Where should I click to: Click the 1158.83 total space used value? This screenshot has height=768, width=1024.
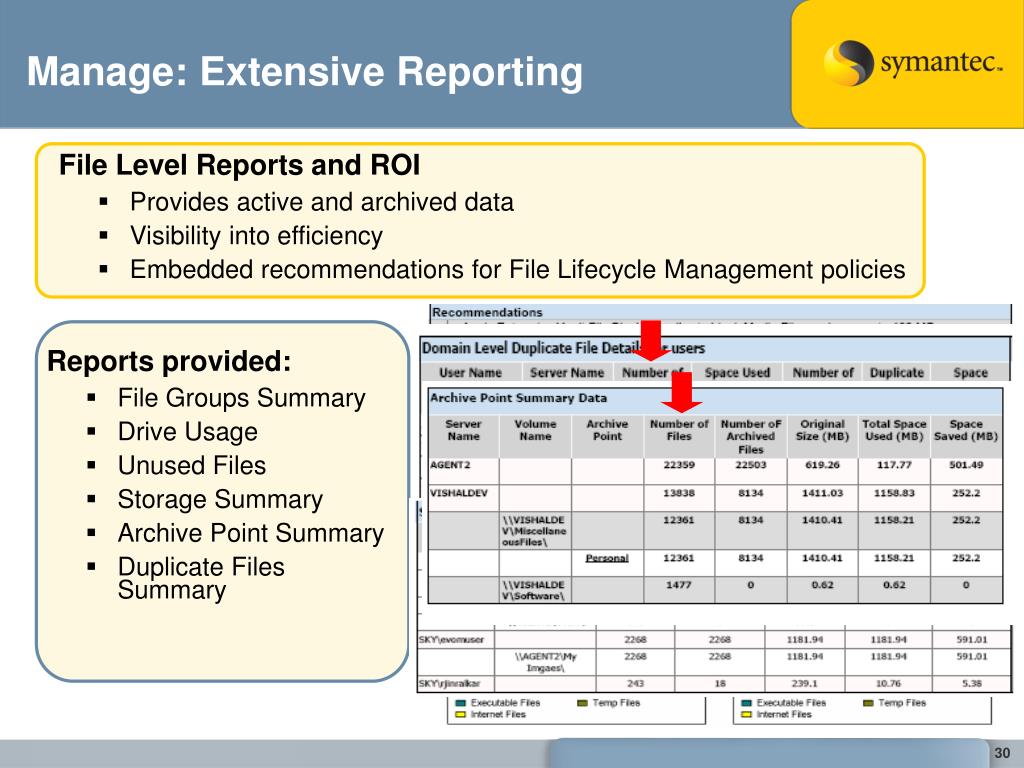click(x=894, y=493)
